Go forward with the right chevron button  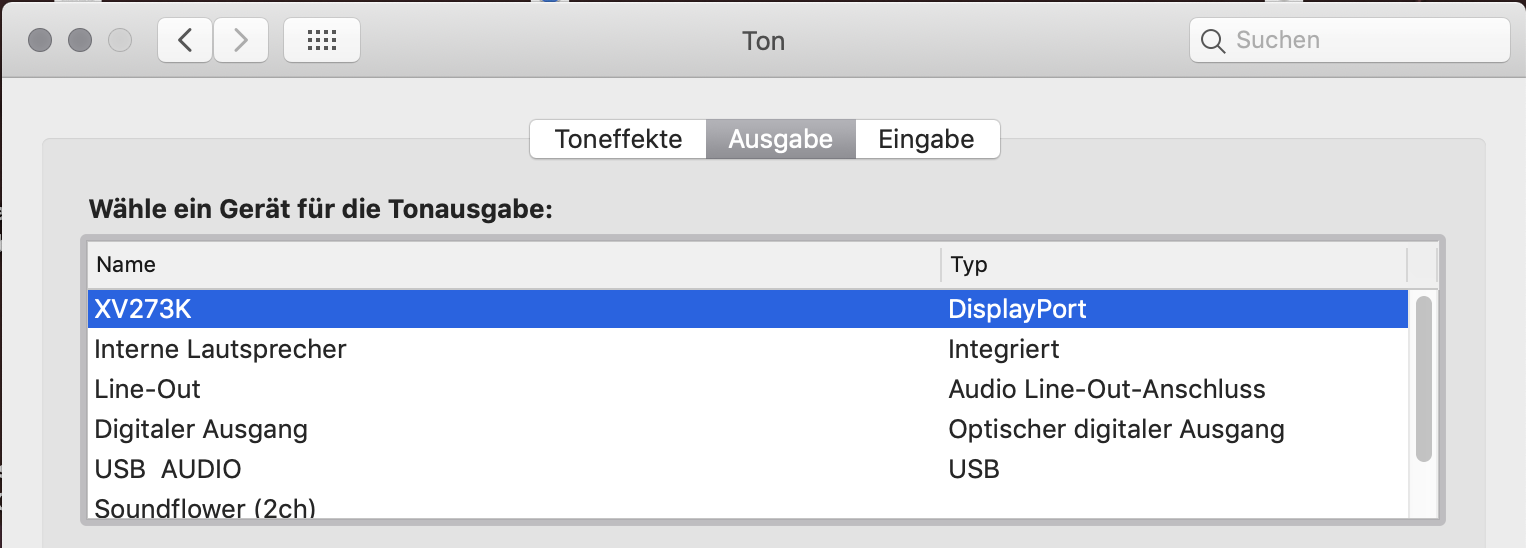pyautogui.click(x=240, y=40)
